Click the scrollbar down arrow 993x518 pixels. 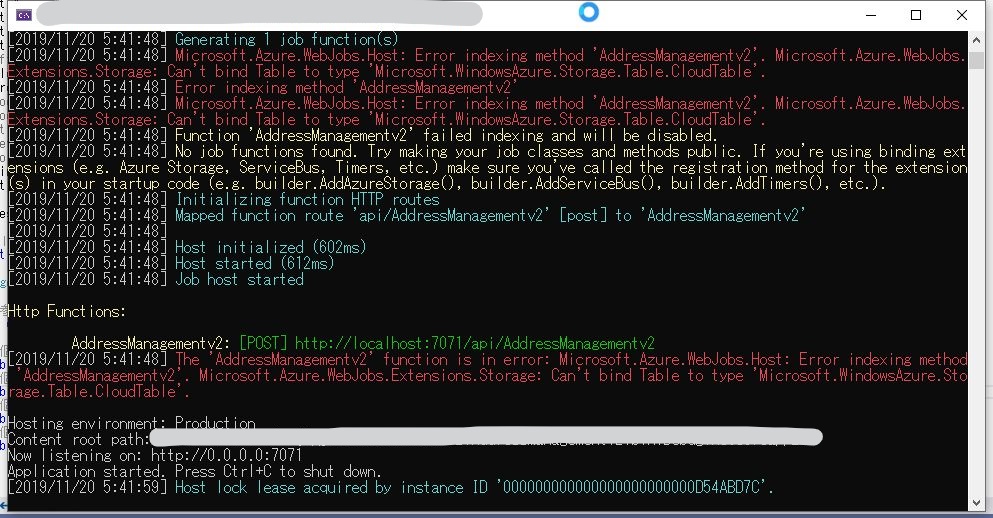tap(976, 503)
